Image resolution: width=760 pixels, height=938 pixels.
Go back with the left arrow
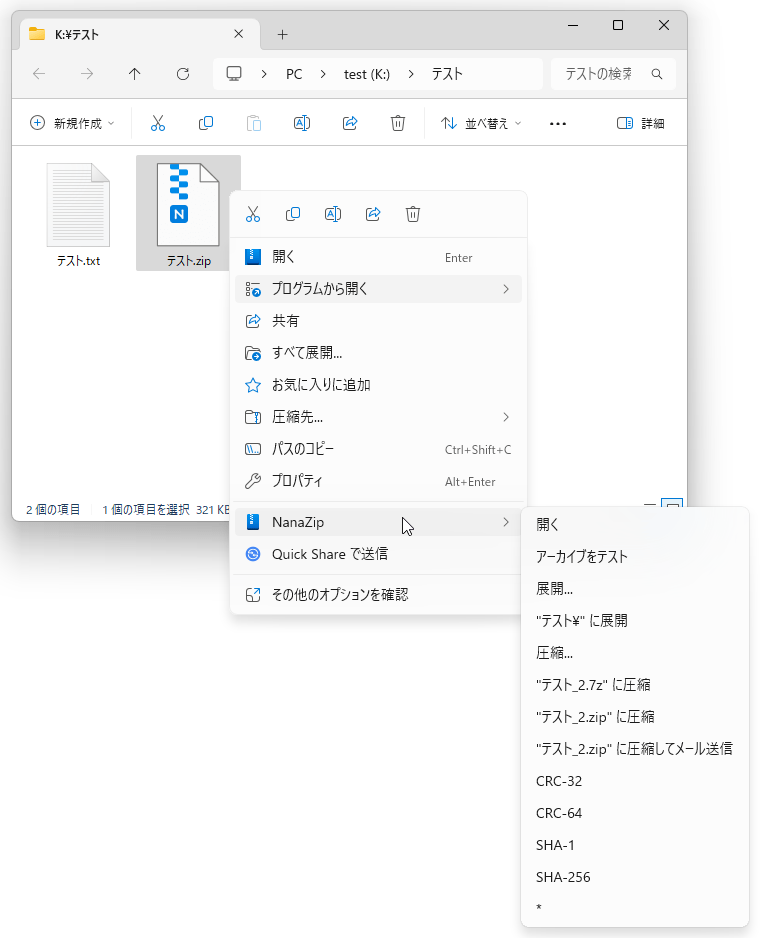point(39,74)
